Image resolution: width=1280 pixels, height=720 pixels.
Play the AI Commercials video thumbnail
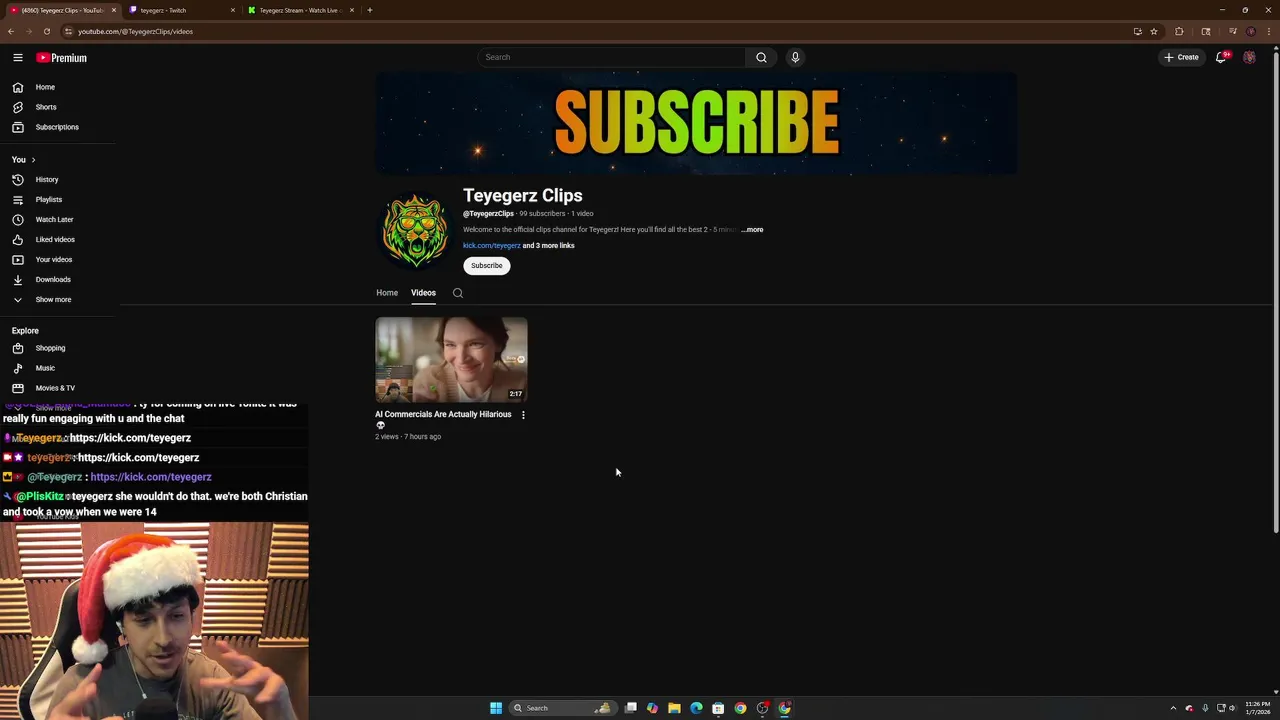point(451,360)
